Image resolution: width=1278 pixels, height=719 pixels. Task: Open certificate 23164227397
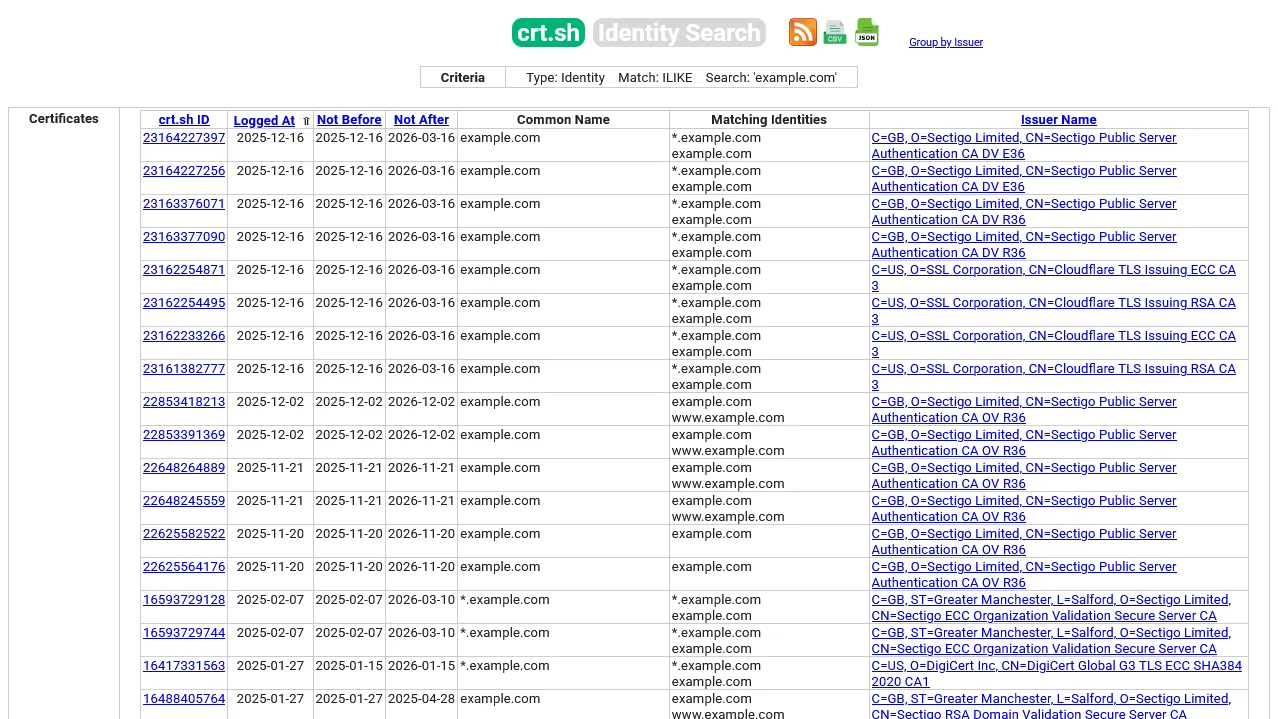(183, 138)
